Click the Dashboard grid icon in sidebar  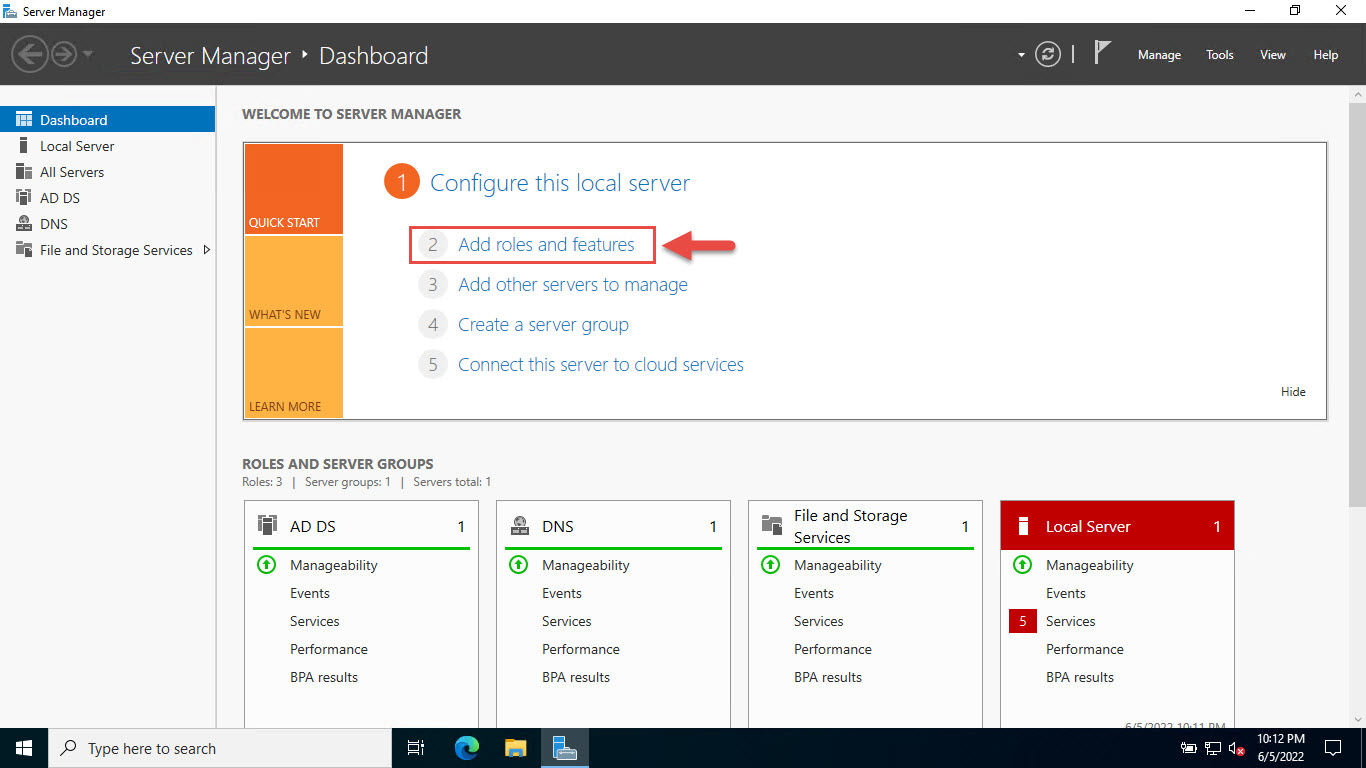point(24,119)
